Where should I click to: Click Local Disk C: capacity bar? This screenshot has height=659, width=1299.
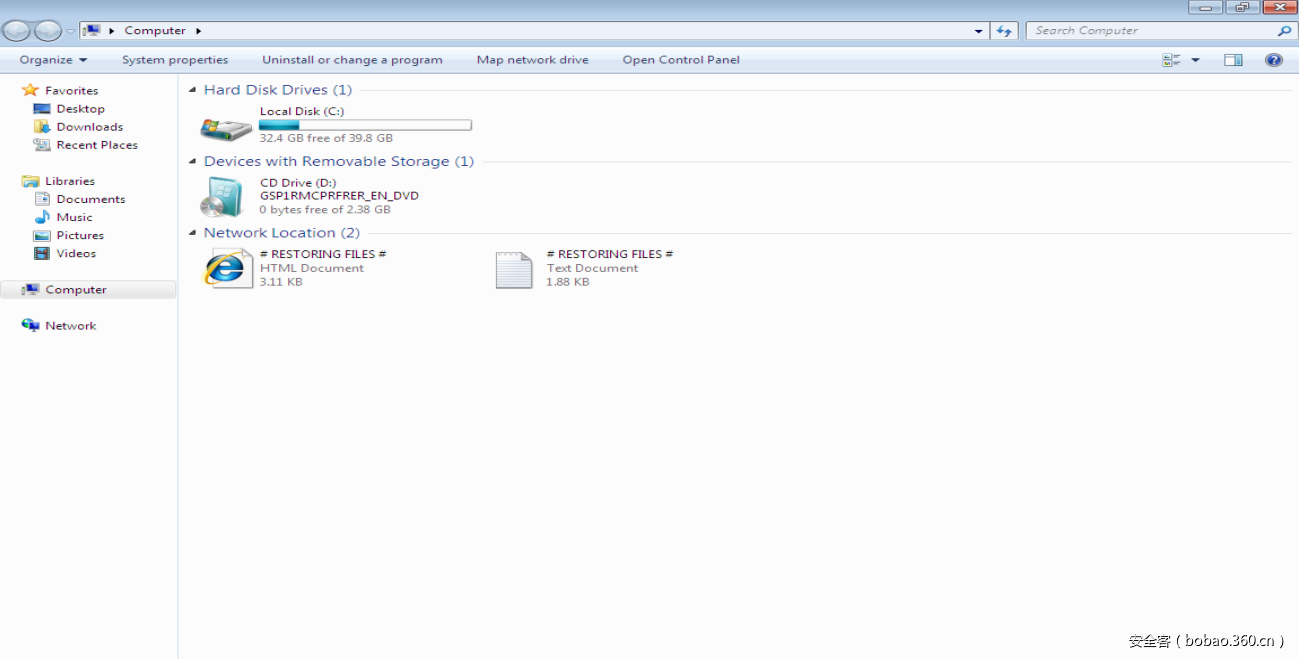[365, 125]
